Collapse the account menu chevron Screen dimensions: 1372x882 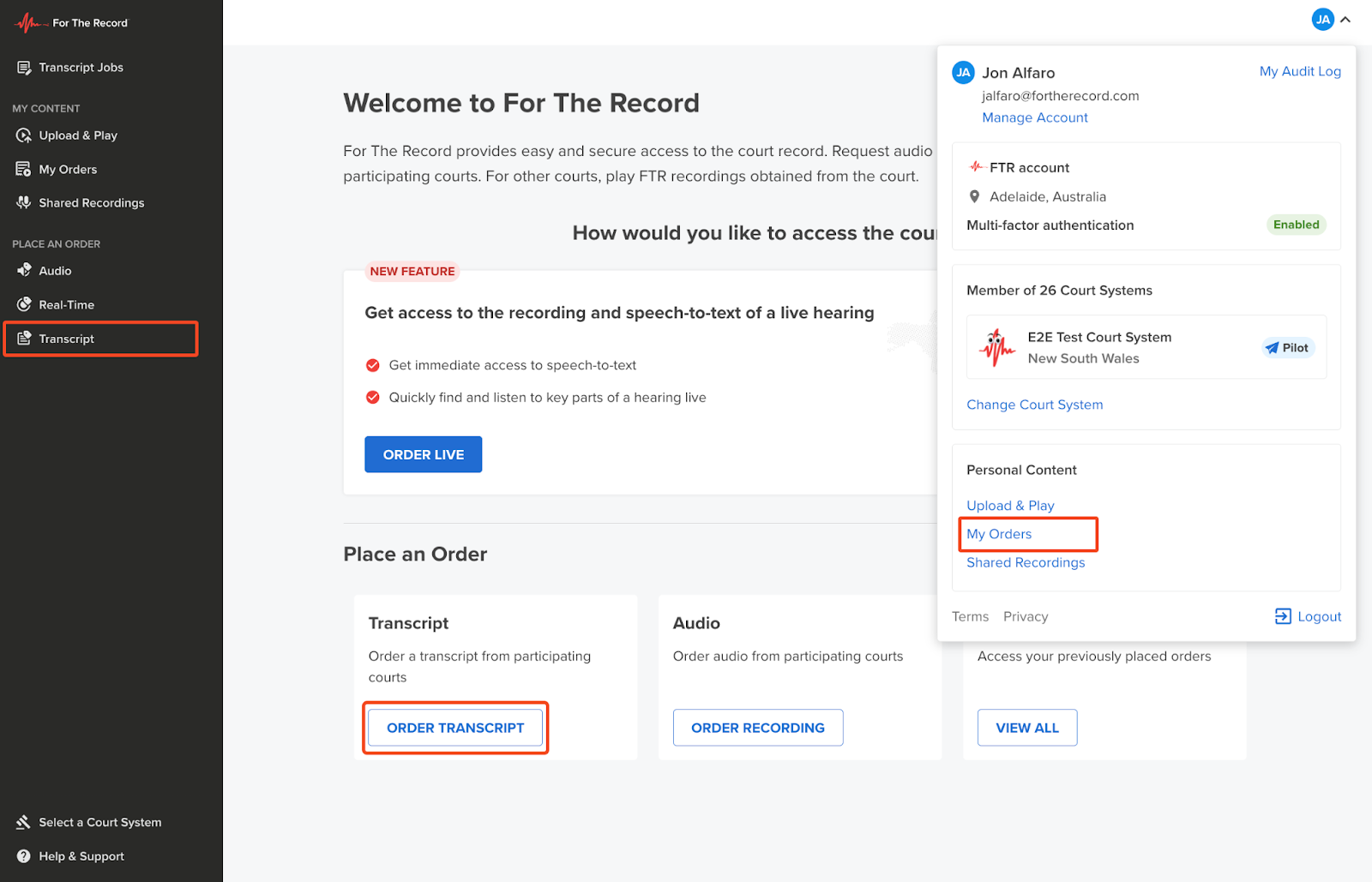point(1346,20)
